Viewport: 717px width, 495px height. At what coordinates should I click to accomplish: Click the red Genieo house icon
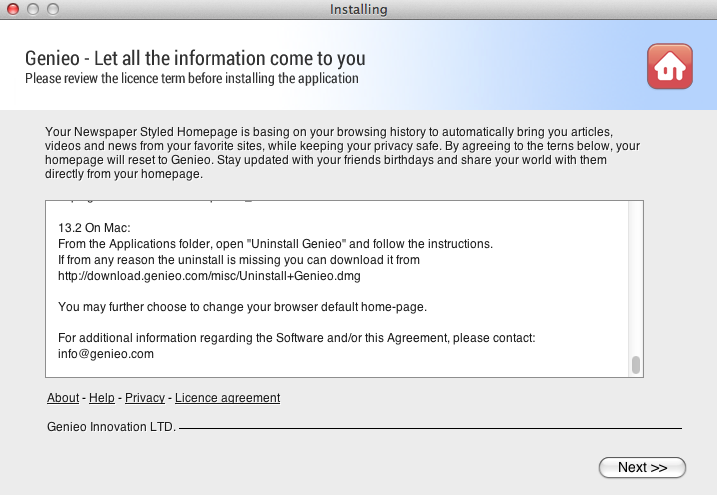click(669, 67)
